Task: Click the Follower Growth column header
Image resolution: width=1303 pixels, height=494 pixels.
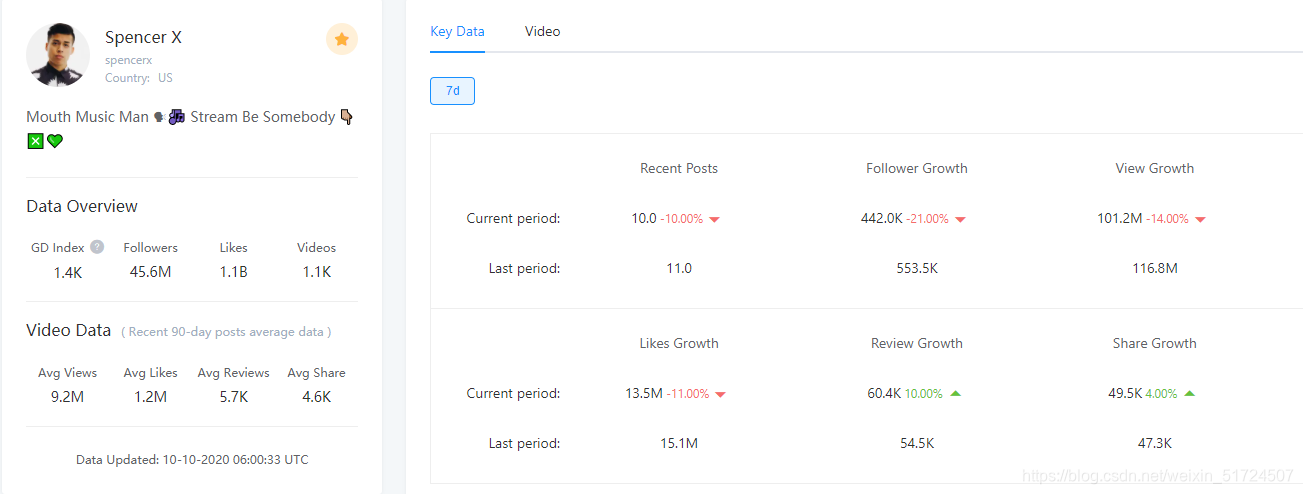Action: 917,168
